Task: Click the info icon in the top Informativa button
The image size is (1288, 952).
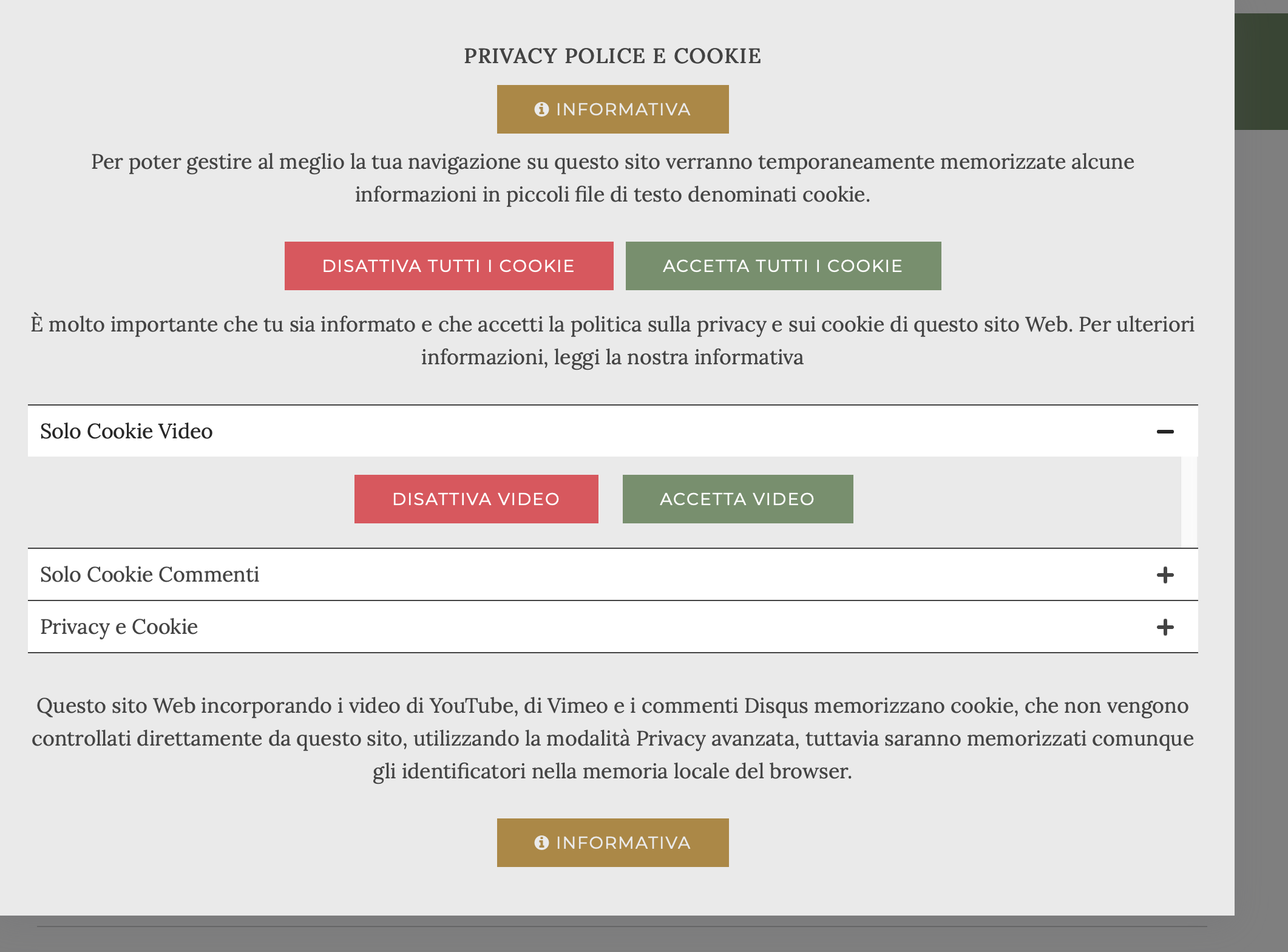Action: [541, 109]
